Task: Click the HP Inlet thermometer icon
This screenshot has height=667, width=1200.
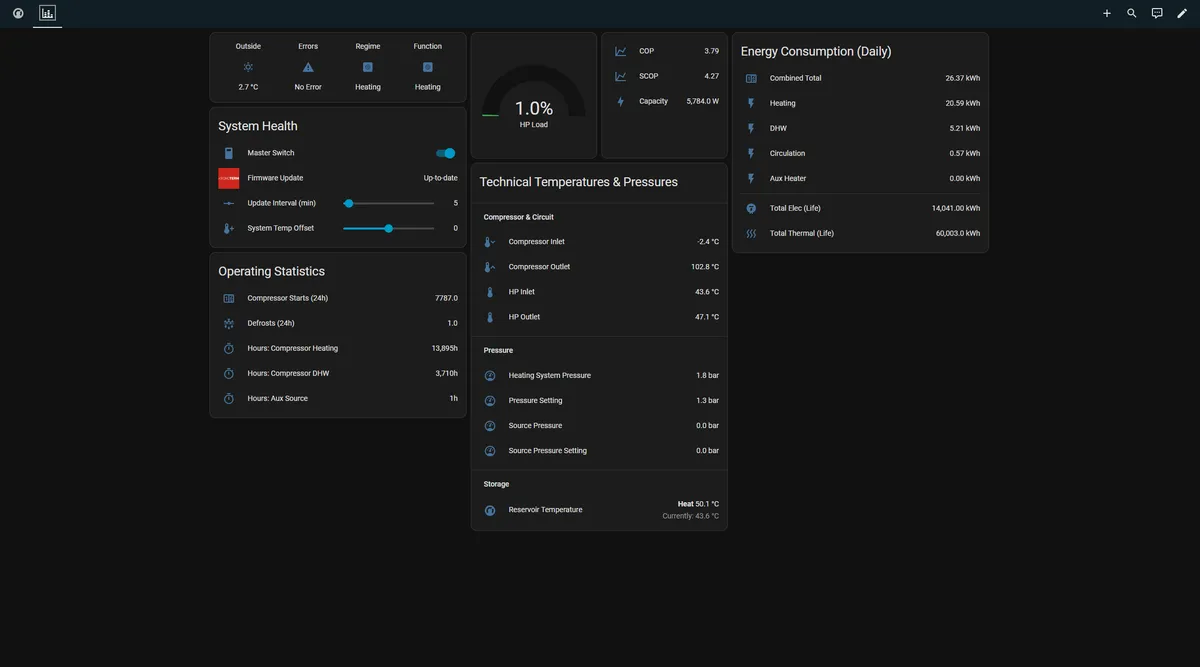Action: coord(490,292)
